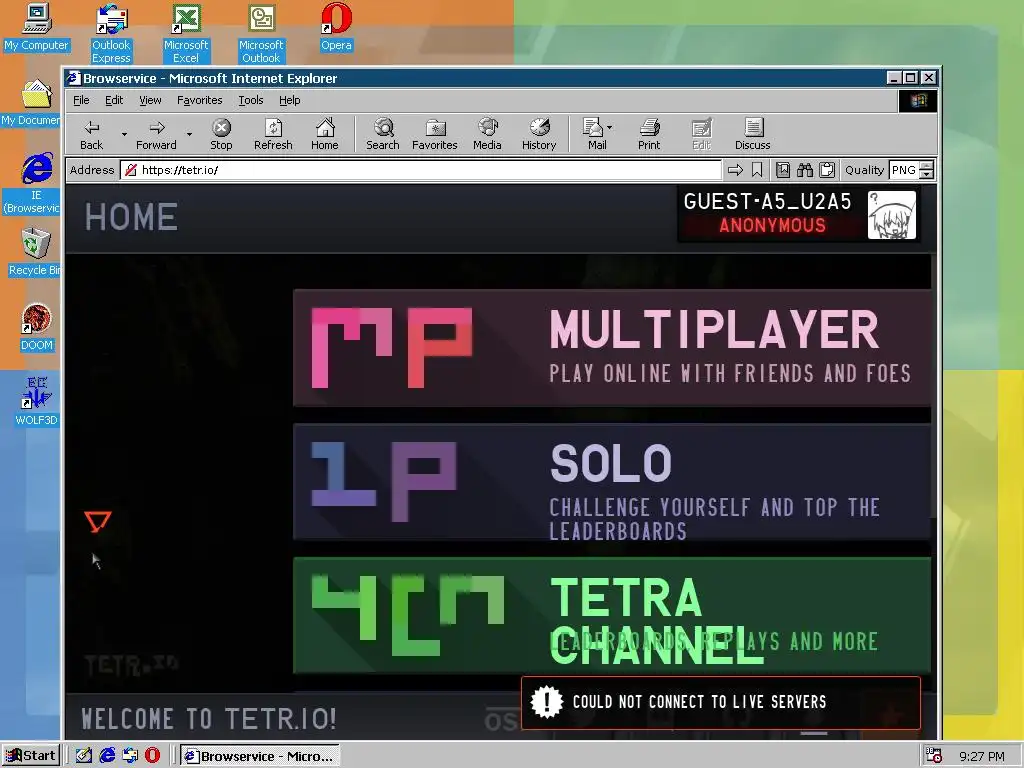Click the Mail toolbar icon
Image resolution: width=1024 pixels, height=768 pixels.
594,135
